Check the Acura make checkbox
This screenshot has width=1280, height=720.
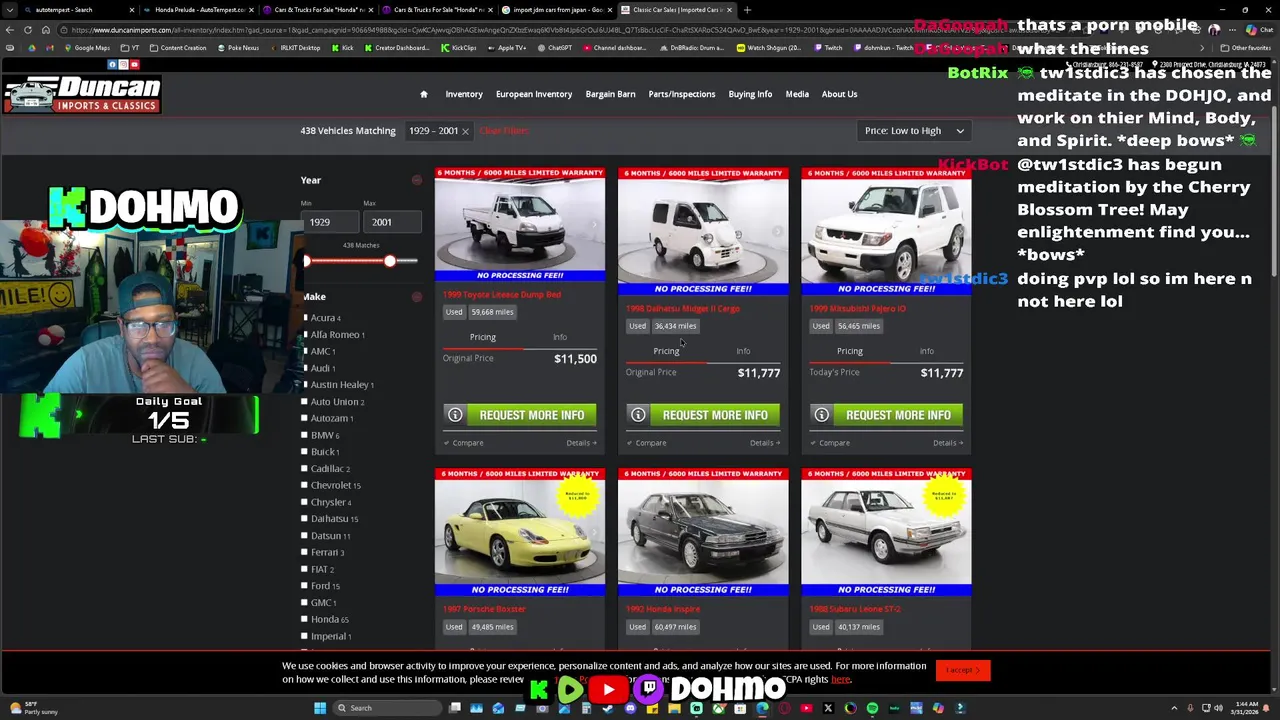pyautogui.click(x=305, y=318)
